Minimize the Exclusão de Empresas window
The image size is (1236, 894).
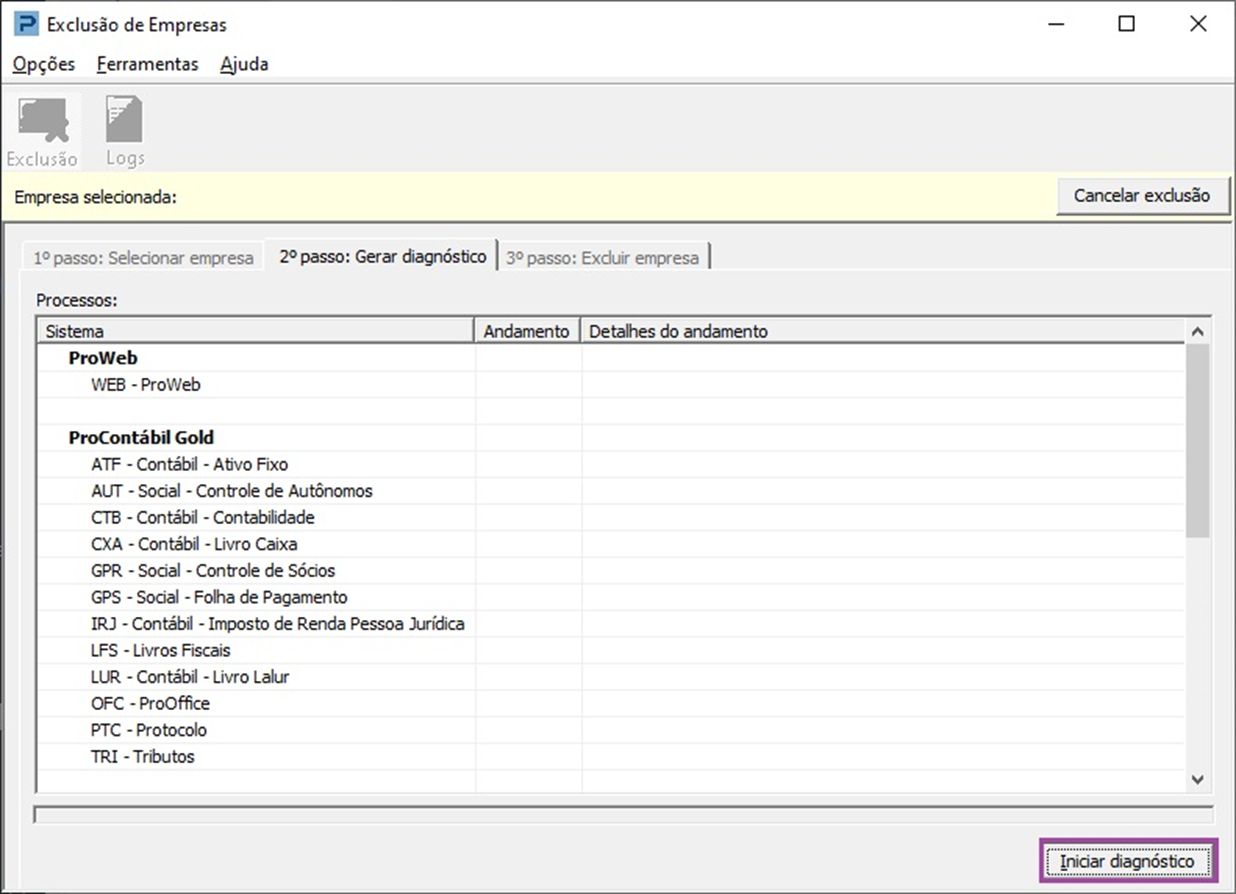click(x=1055, y=24)
